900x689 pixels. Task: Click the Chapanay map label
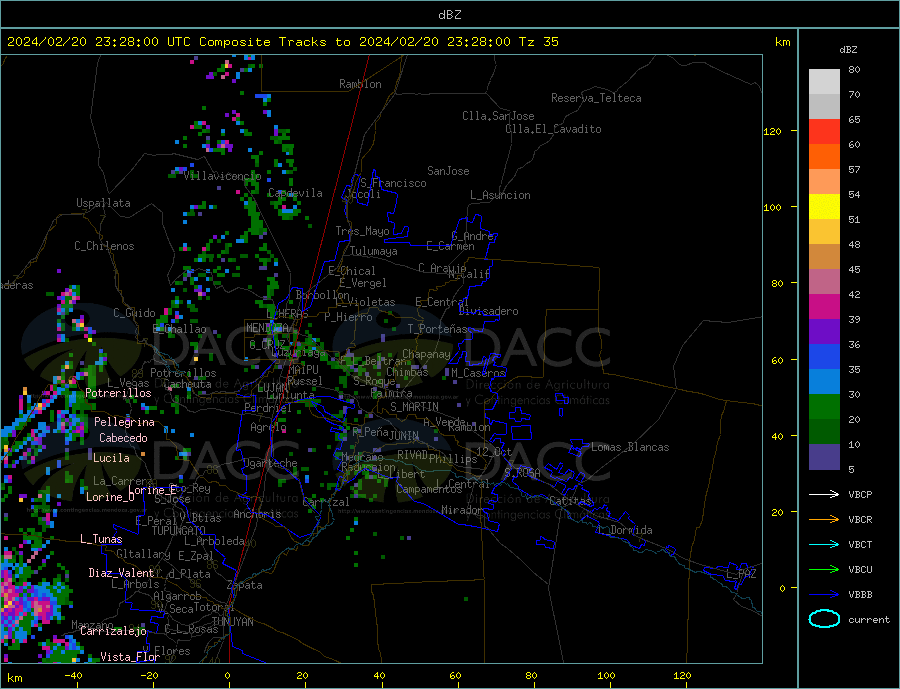(x=426, y=354)
